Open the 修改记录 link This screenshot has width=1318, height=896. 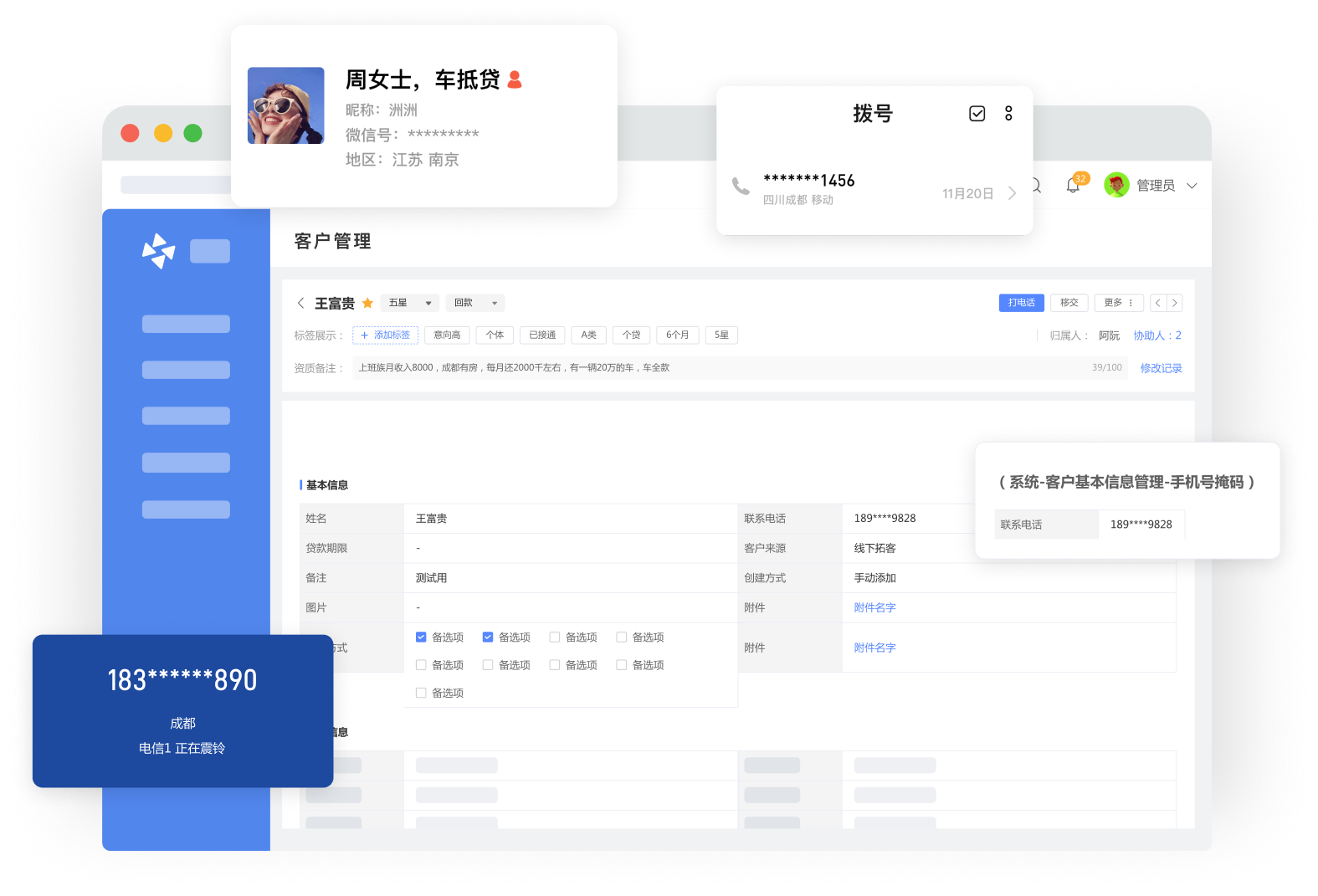coord(1161,368)
